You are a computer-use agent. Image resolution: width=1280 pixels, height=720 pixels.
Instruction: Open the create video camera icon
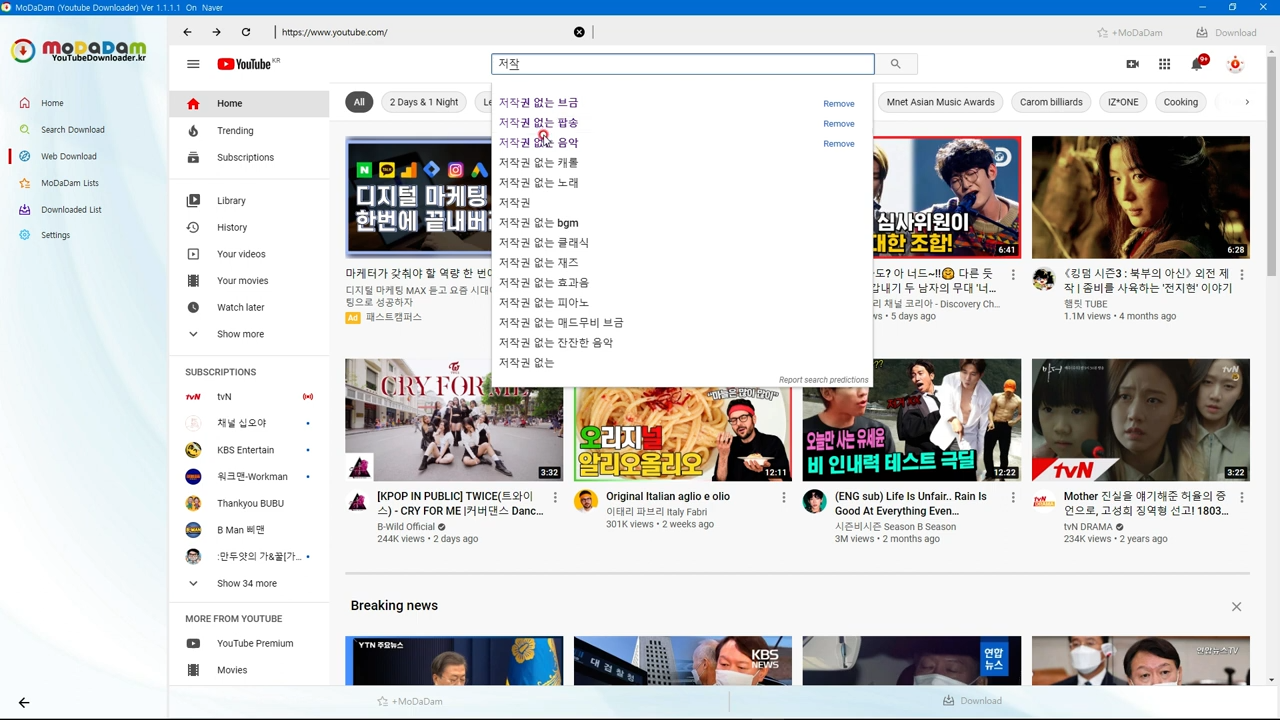1132,64
